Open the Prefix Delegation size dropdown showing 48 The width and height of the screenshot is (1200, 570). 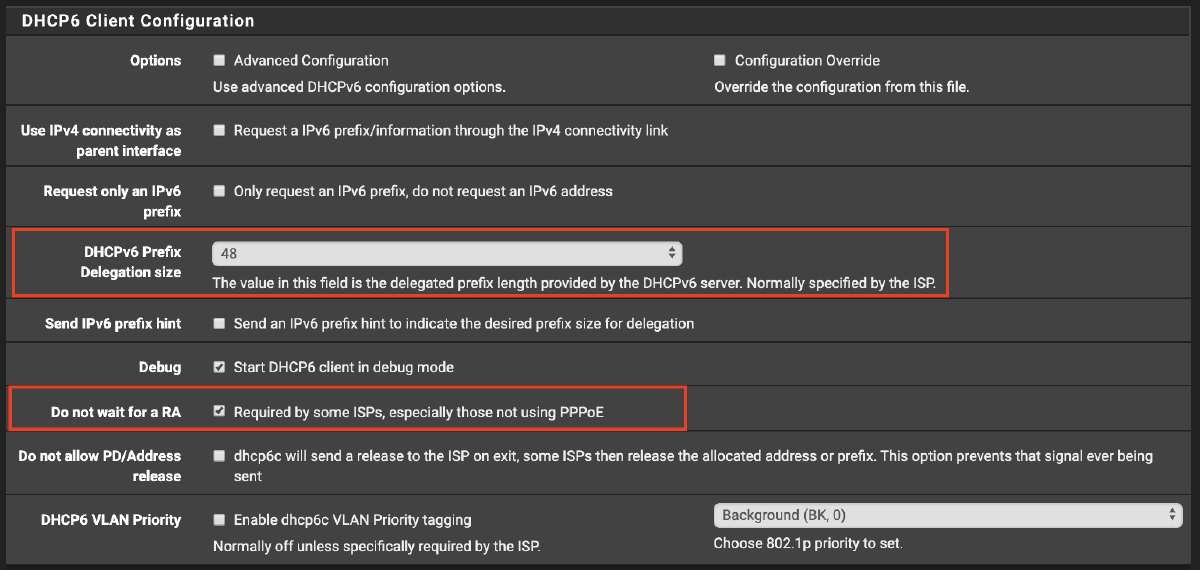[x=447, y=253]
